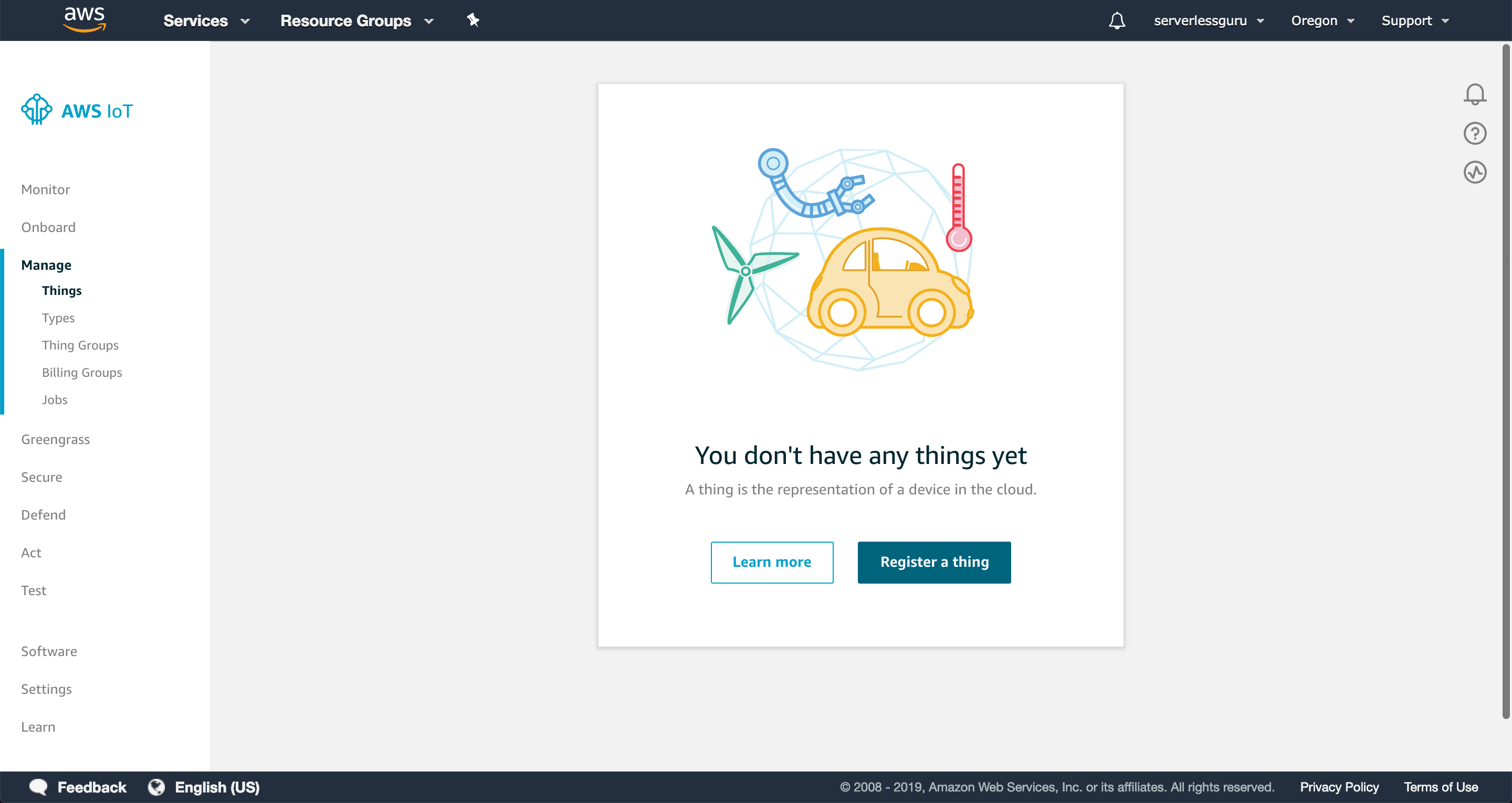Expand the Resource Groups dropdown

(357, 20)
